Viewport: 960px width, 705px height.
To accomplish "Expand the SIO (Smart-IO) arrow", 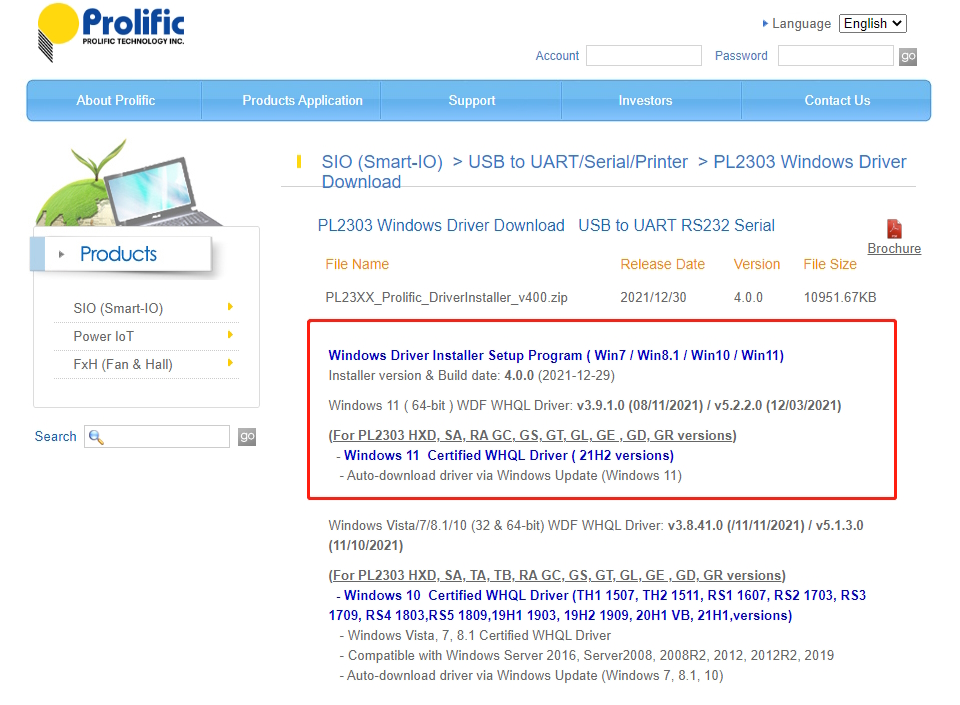I will pyautogui.click(x=230, y=307).
